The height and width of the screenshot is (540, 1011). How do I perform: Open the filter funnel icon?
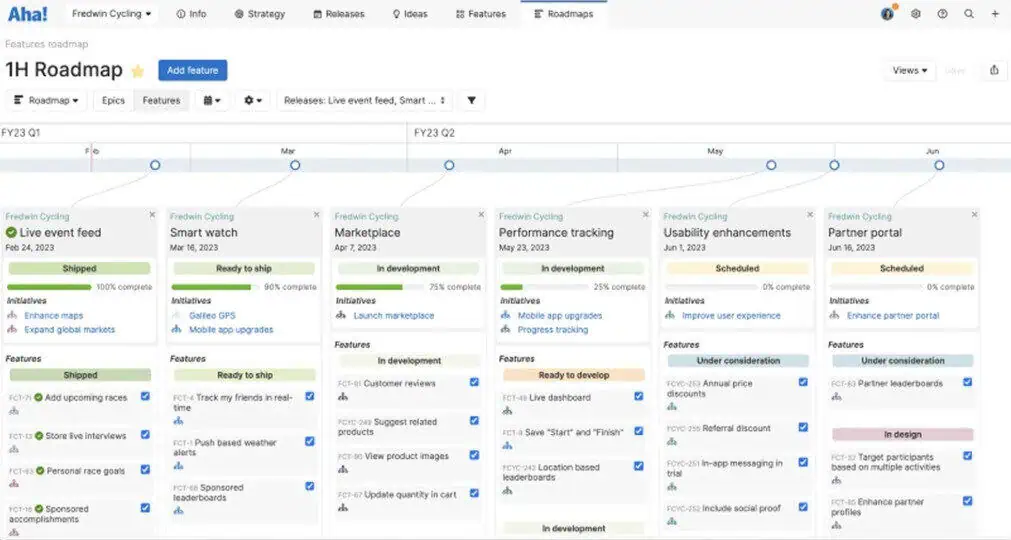[x=472, y=101]
